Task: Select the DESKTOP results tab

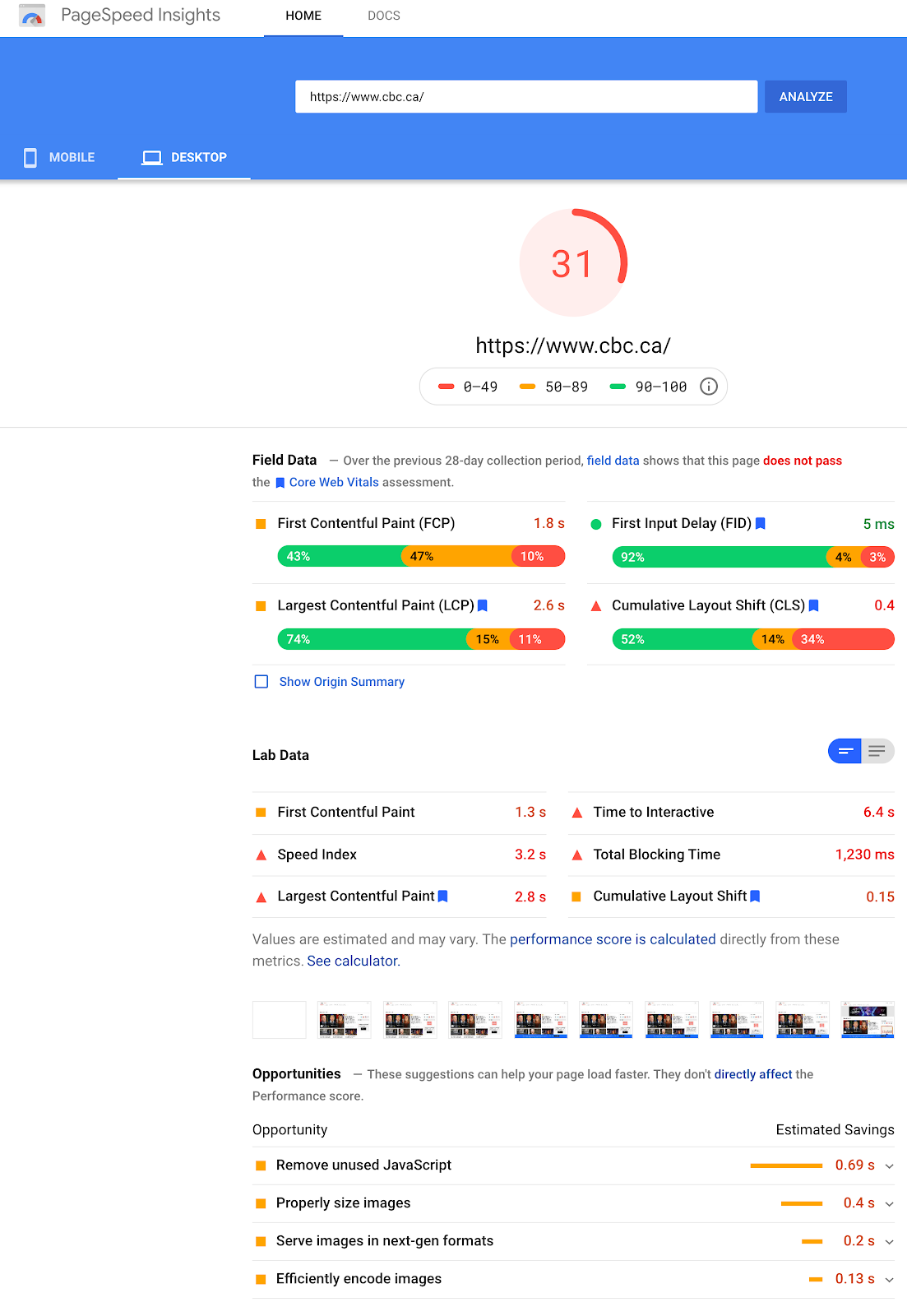Action: pyautogui.click(x=184, y=157)
